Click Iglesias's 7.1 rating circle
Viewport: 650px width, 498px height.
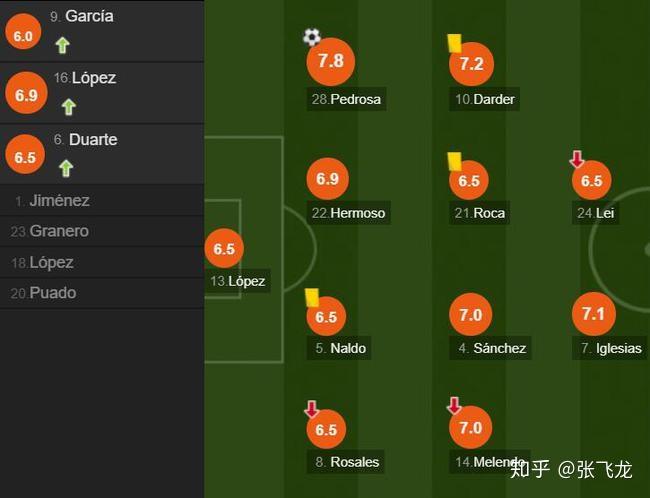(594, 314)
